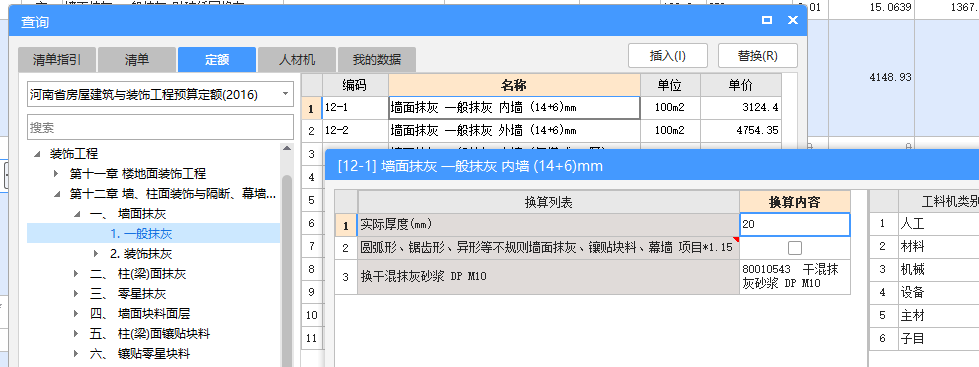979x367 pixels.
Task: Click the tree scrollbar up arrow
Action: [287, 149]
